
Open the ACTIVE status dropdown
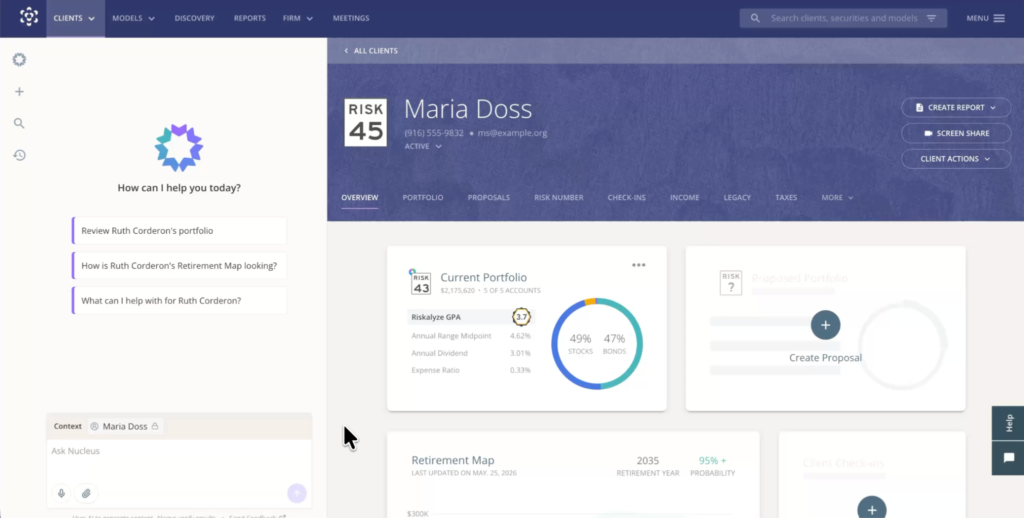(x=423, y=146)
